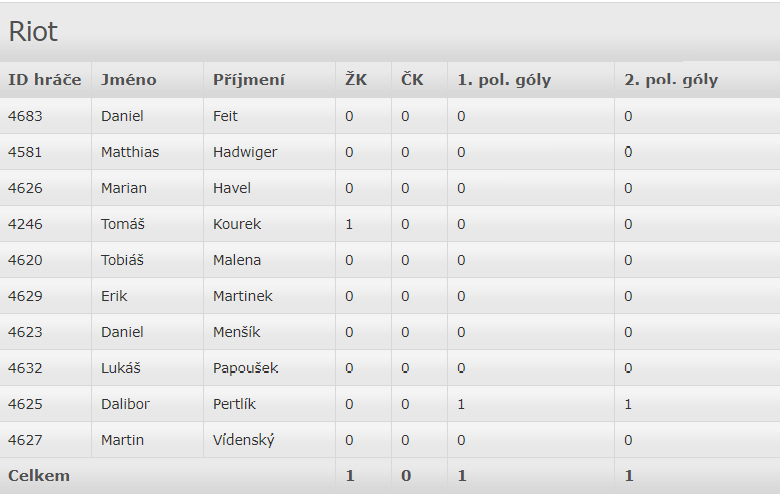
Task: Click the first name Marian
Action: coord(124,188)
